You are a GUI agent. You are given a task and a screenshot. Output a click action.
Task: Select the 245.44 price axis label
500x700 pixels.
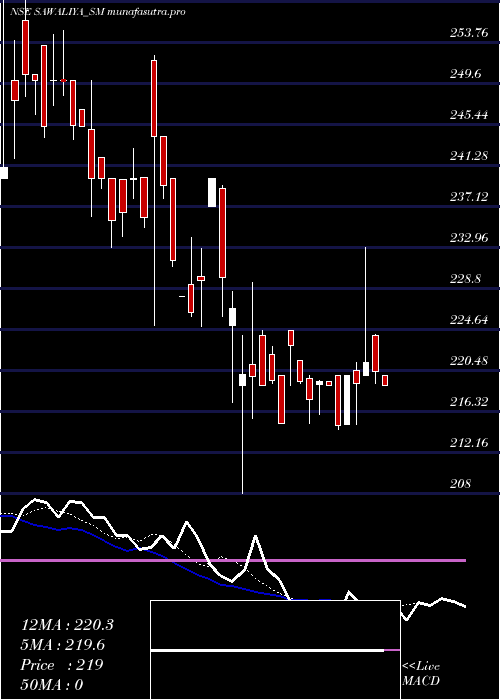click(469, 115)
